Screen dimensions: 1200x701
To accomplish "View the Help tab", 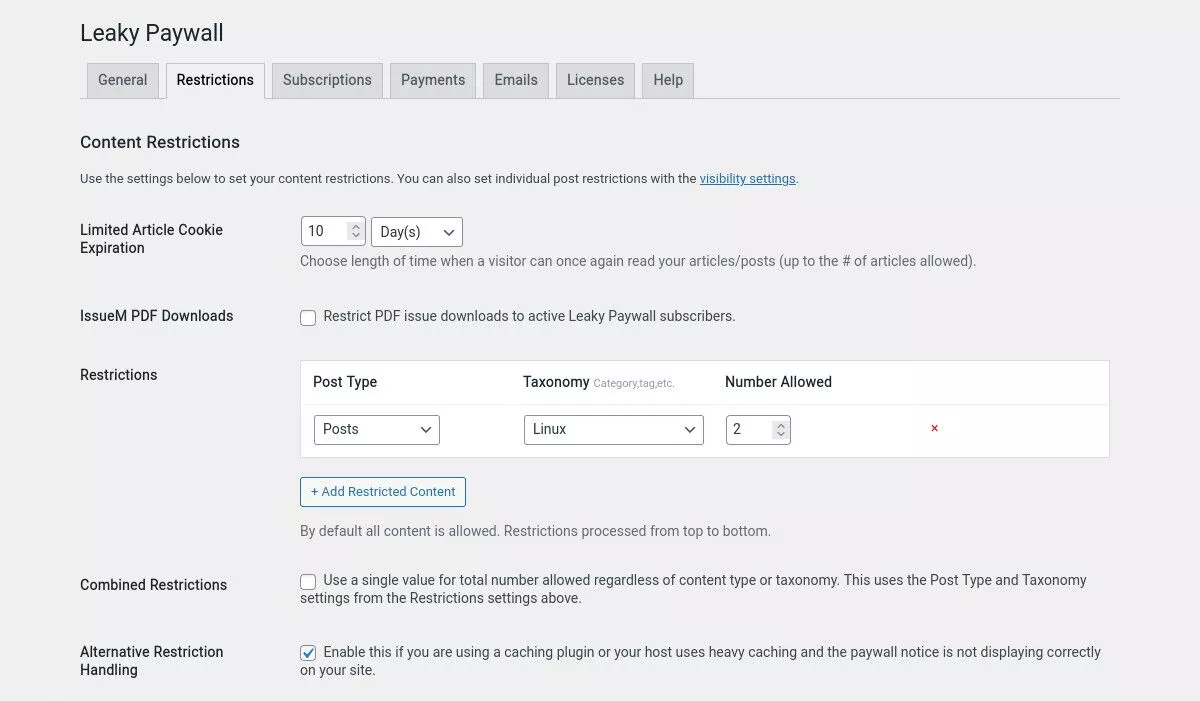I will click(668, 81).
